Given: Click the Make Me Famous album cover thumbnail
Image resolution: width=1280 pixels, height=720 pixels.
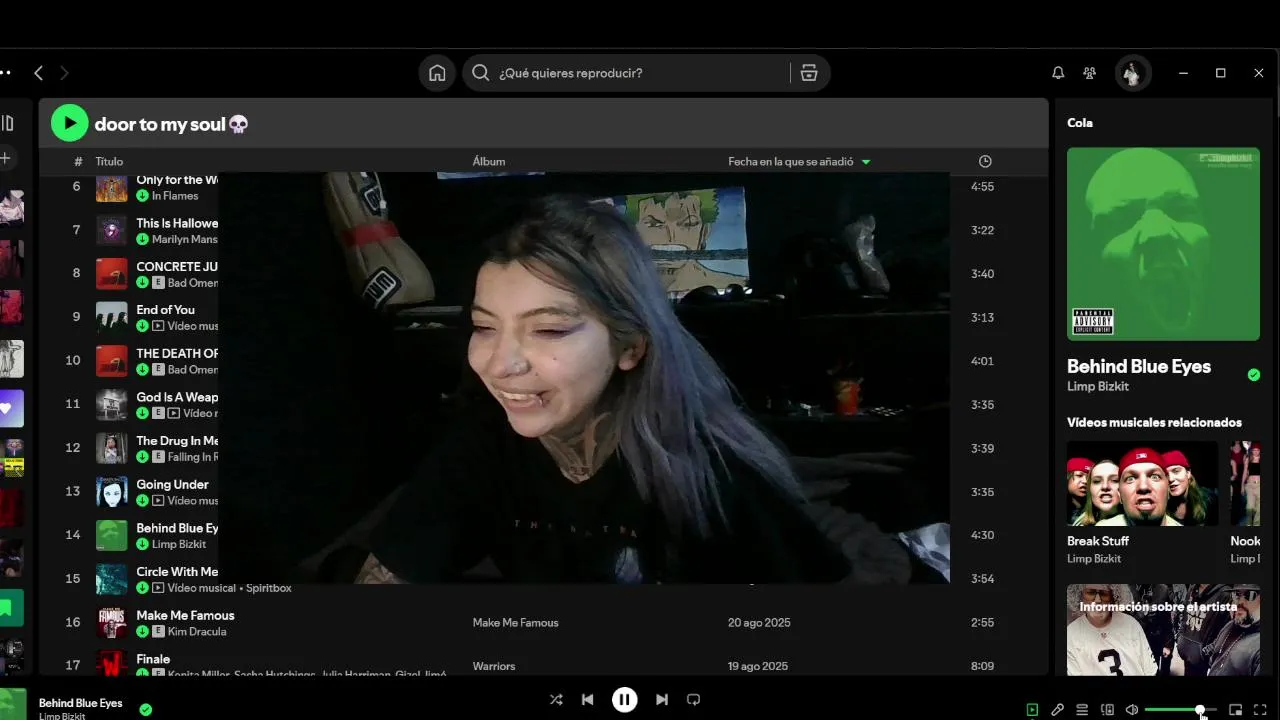Looking at the screenshot, I should point(112,622).
